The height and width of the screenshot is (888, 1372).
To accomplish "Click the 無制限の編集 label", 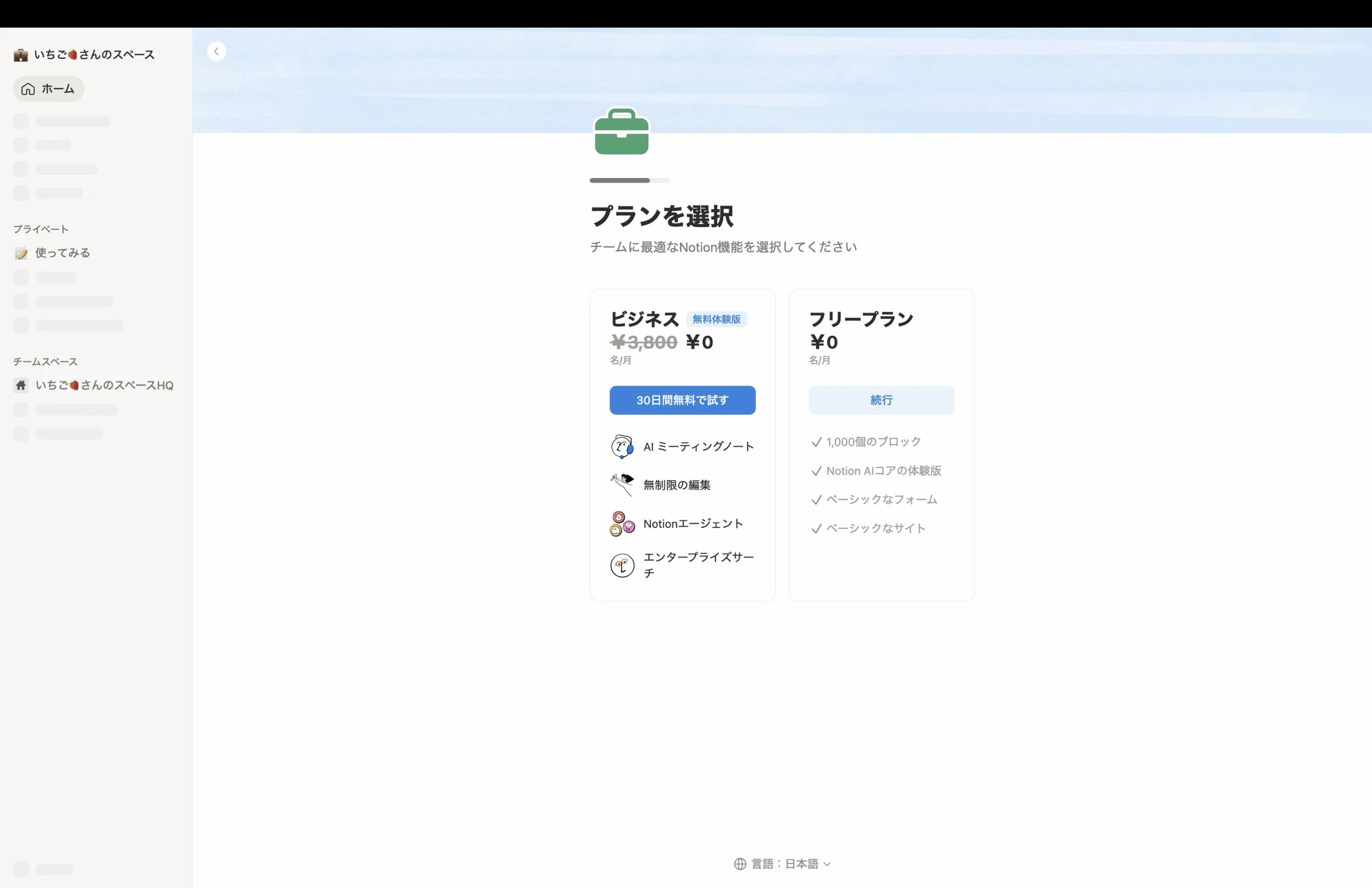I will 677,485.
